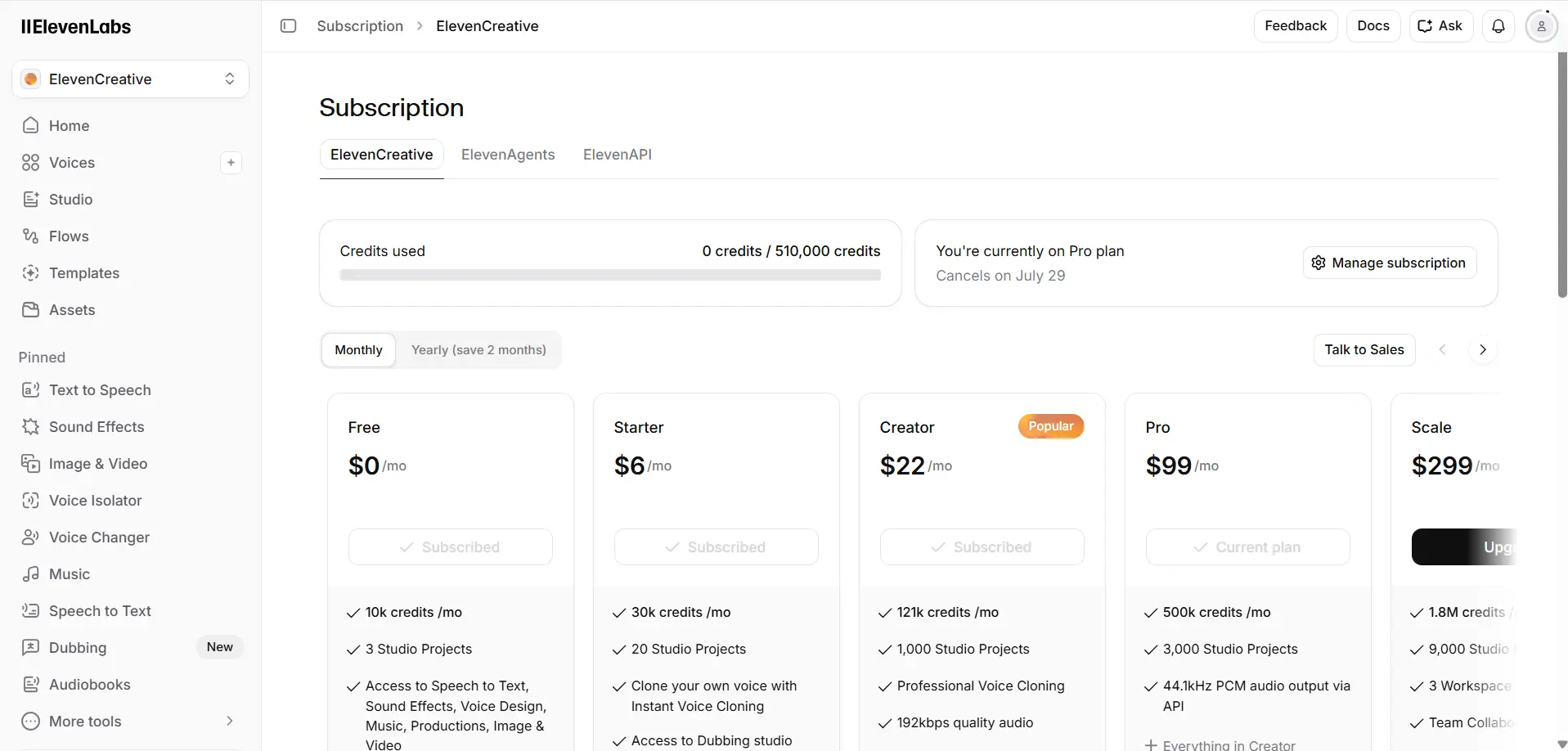The height and width of the screenshot is (751, 1568).
Task: Click the '0 credits / 510,000 credits' text
Action: [x=791, y=251]
